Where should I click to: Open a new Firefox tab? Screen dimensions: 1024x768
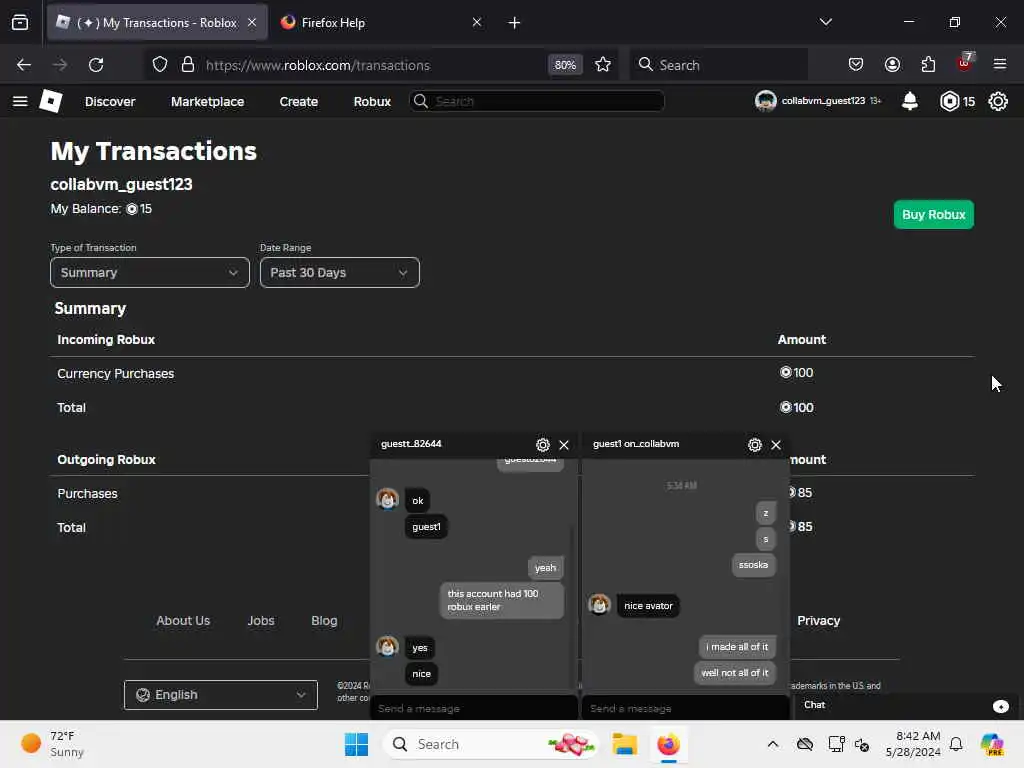[x=515, y=23]
